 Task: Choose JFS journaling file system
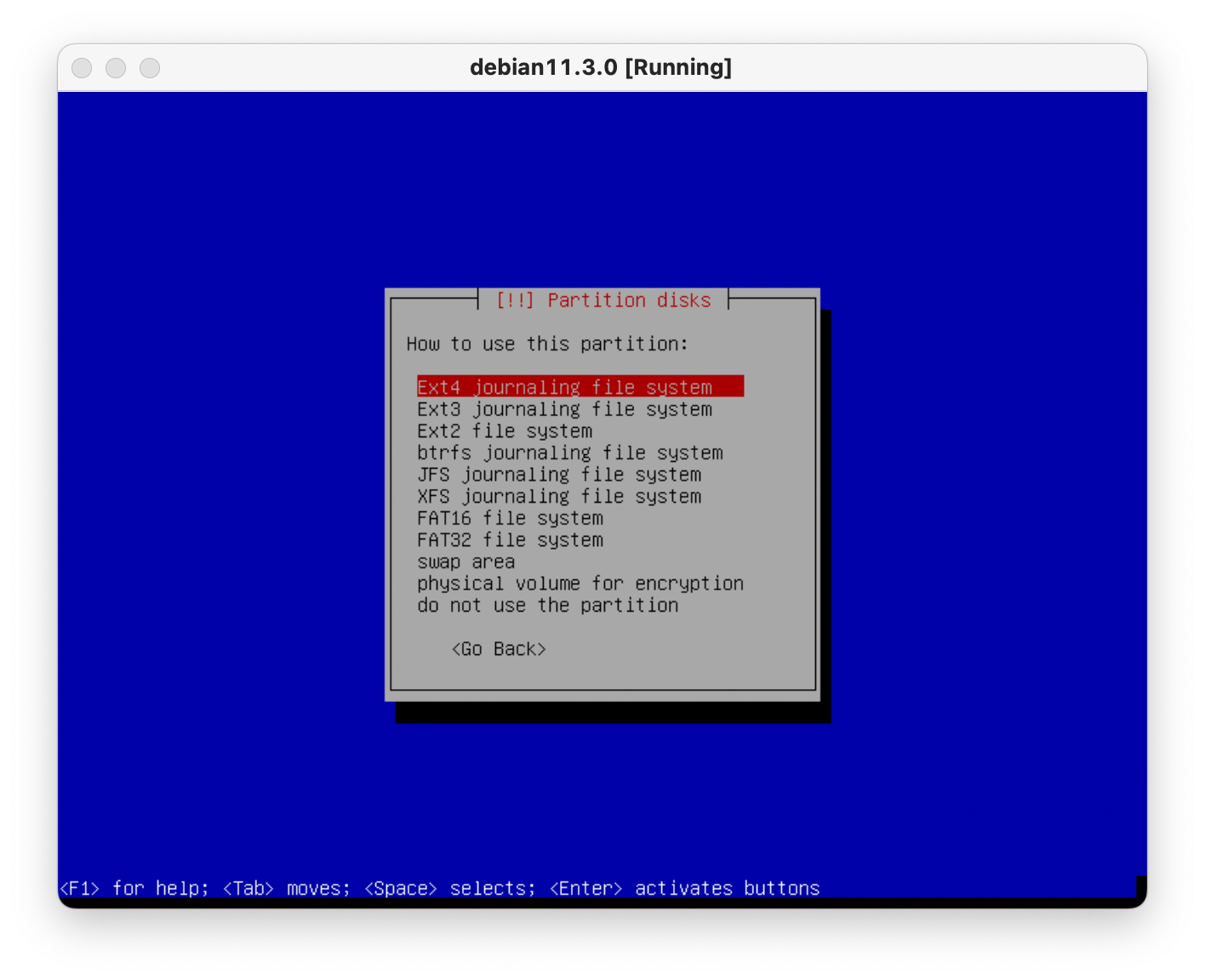558,475
